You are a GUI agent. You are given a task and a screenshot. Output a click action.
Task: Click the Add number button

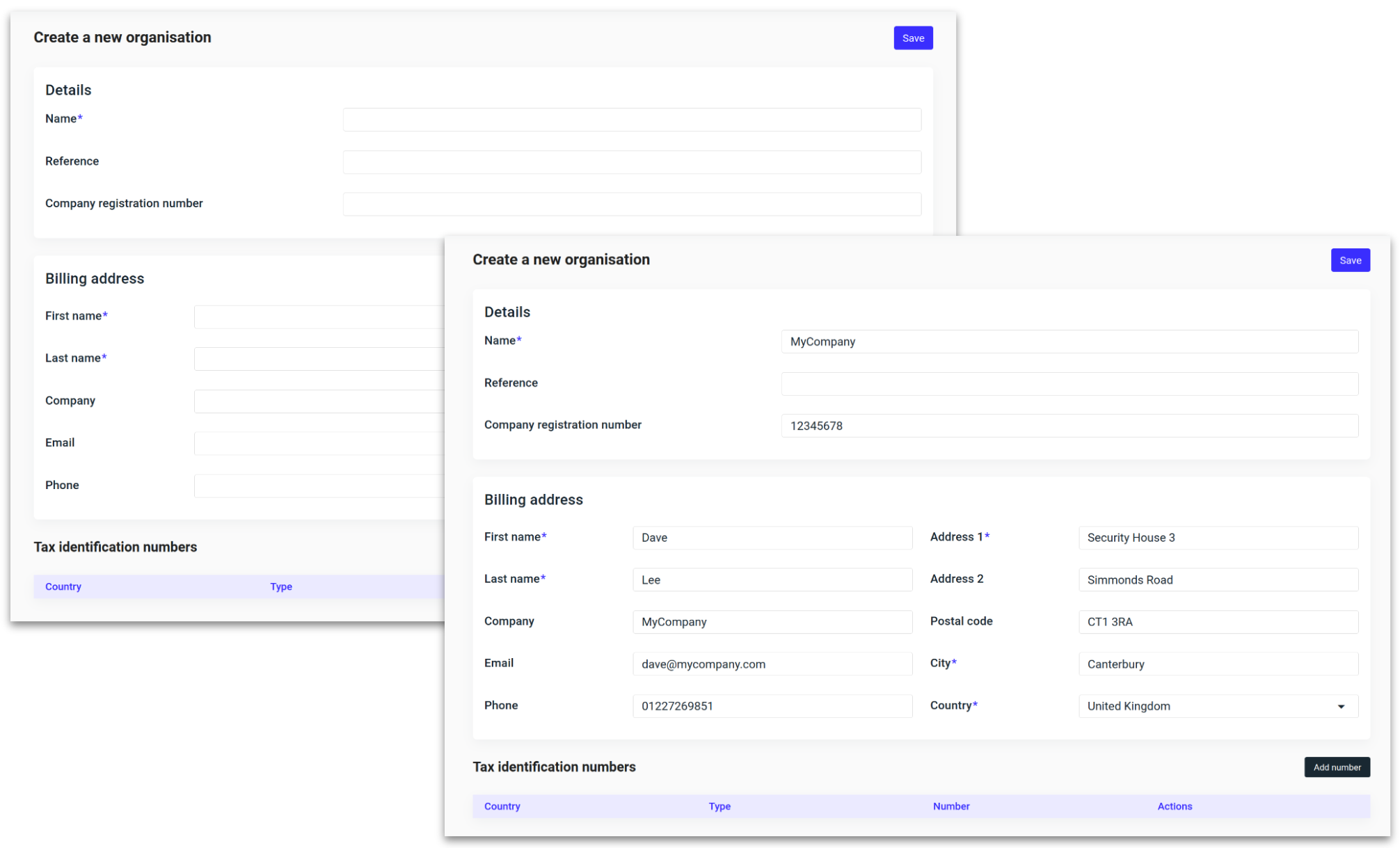click(x=1337, y=767)
